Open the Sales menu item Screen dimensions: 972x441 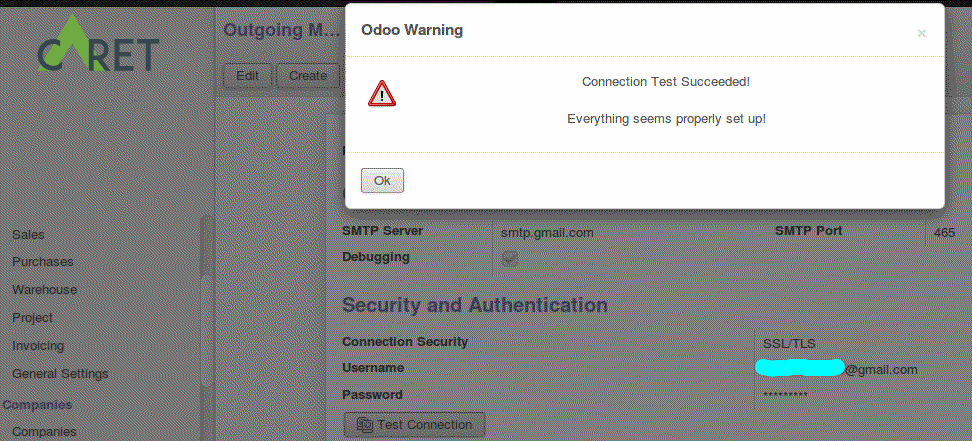pos(28,234)
